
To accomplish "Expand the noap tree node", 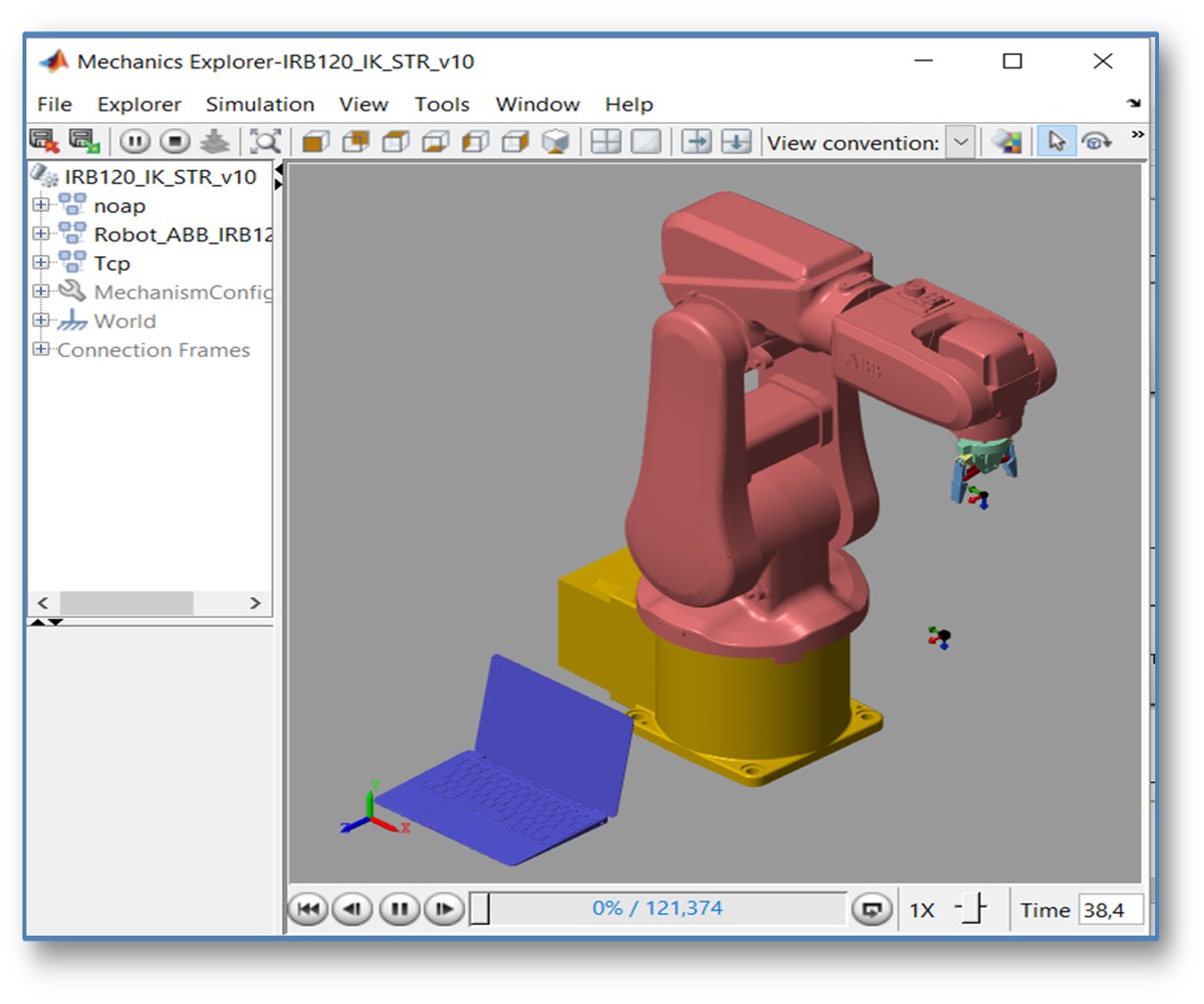I will coord(41,205).
